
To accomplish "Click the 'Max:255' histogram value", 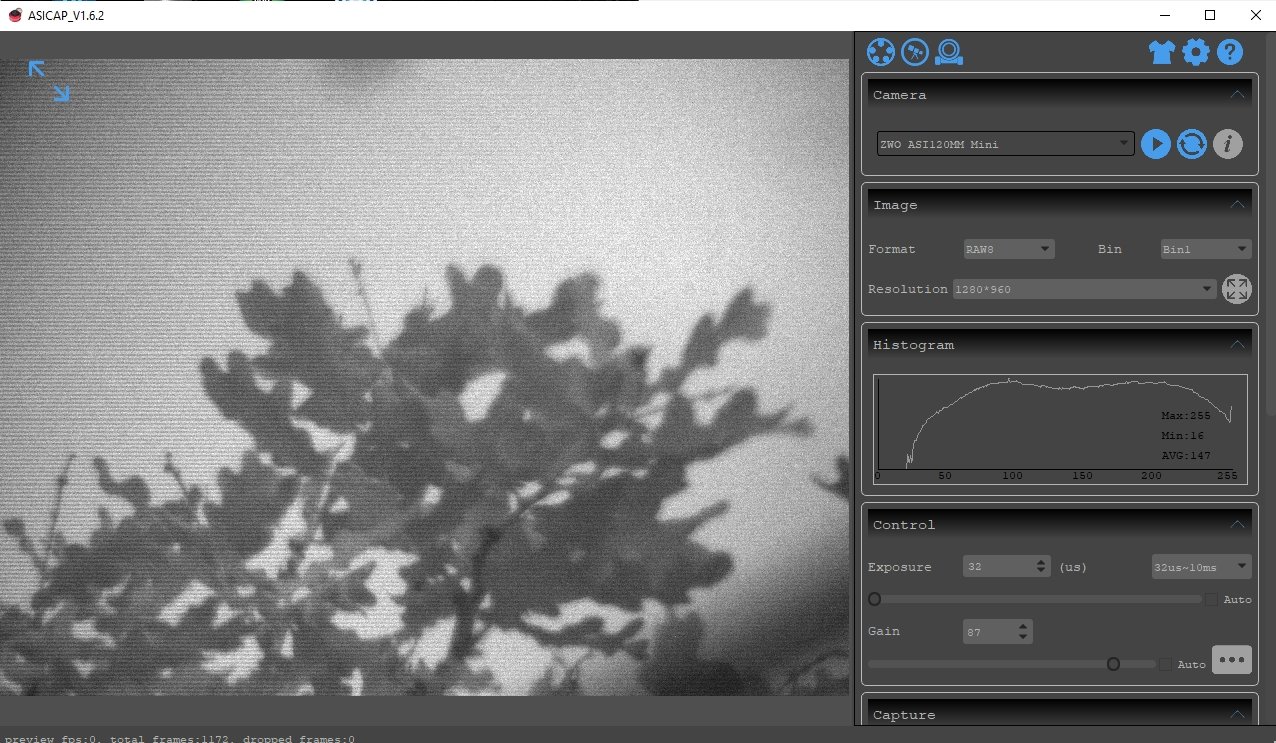I will click(x=1185, y=416).
